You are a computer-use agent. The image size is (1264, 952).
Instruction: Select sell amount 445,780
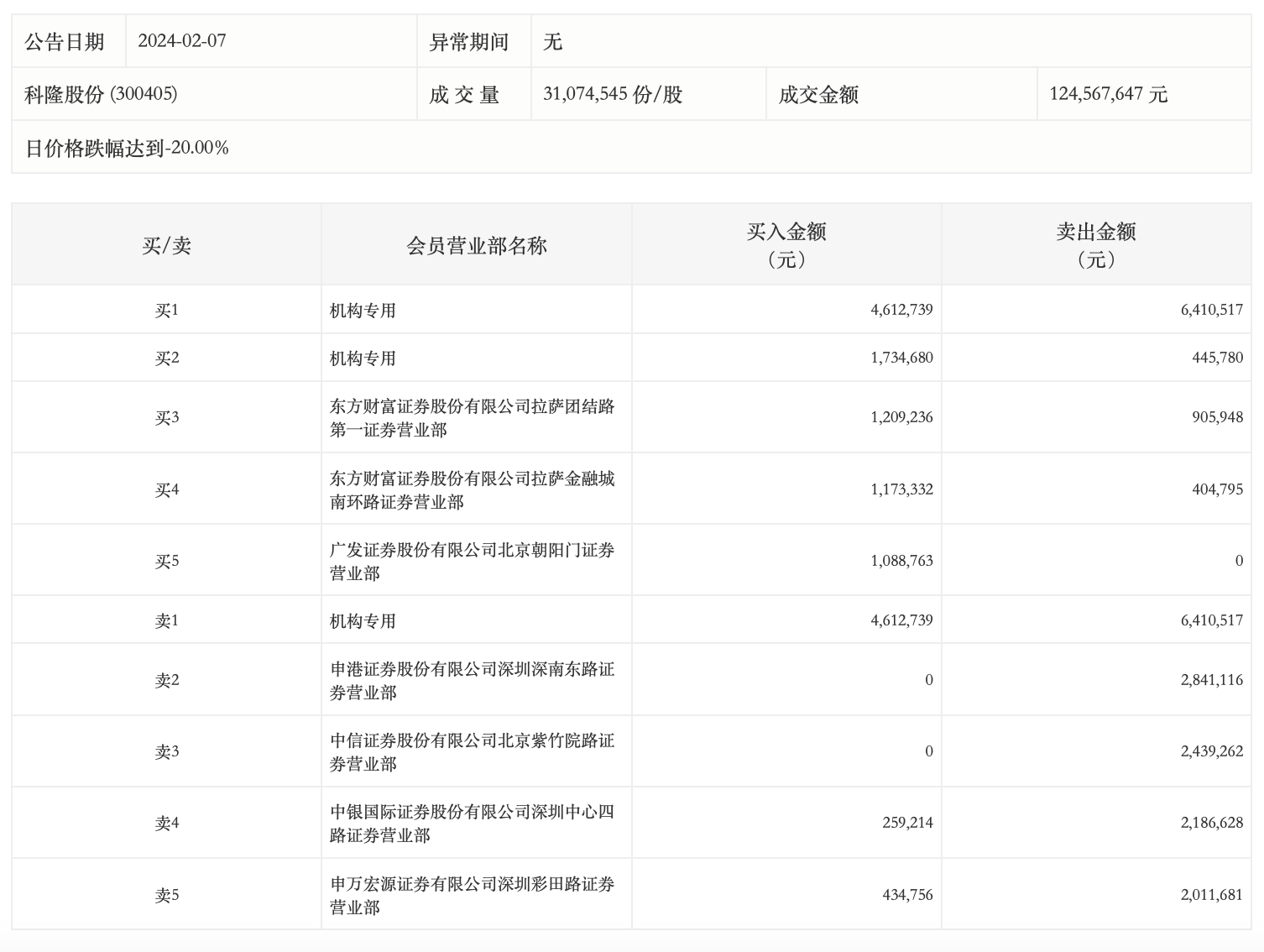pyautogui.click(x=1218, y=358)
